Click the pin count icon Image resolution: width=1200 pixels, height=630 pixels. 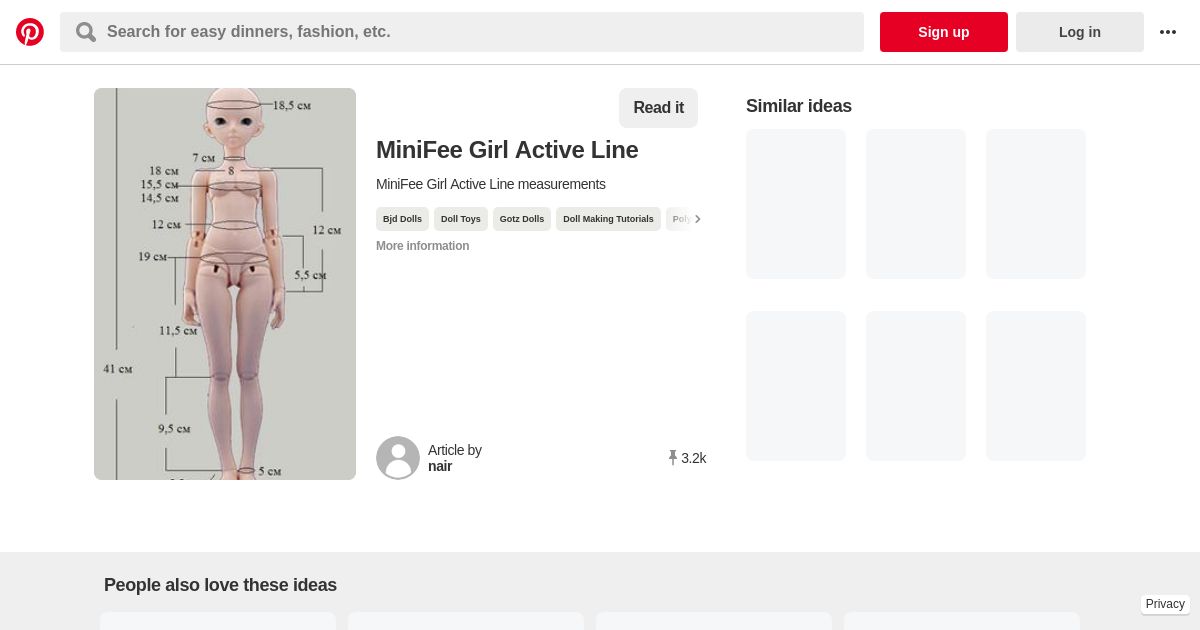pyautogui.click(x=673, y=458)
